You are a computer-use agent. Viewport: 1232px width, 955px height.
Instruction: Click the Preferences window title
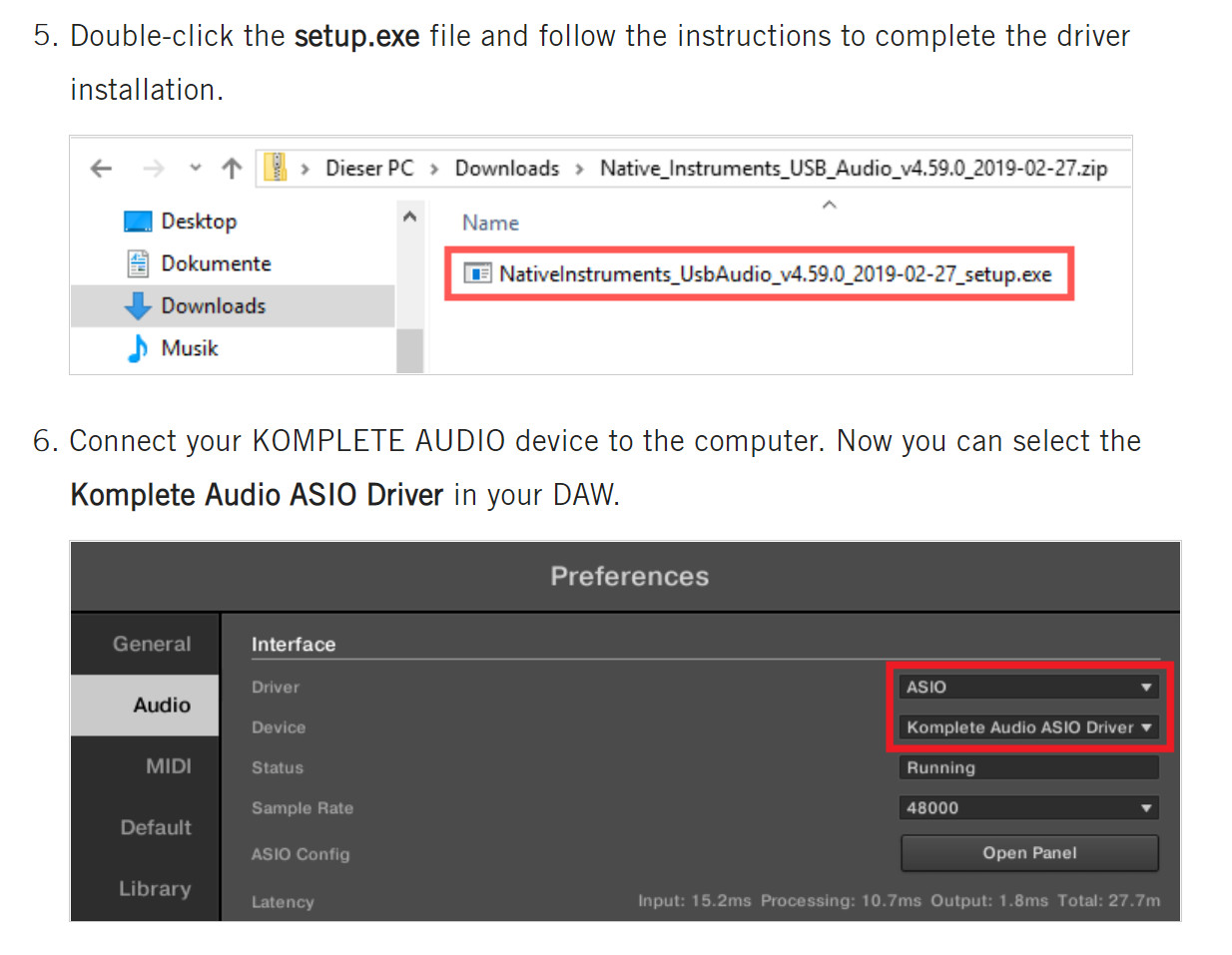tap(630, 576)
